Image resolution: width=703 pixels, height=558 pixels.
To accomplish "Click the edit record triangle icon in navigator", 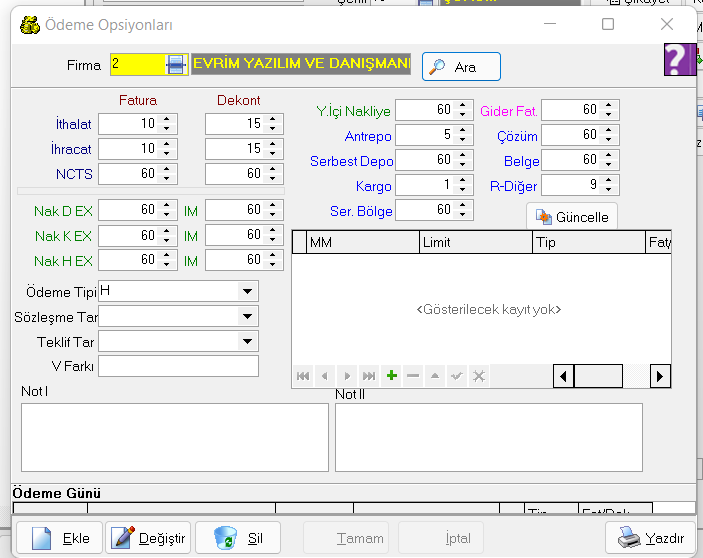I will [x=435, y=376].
